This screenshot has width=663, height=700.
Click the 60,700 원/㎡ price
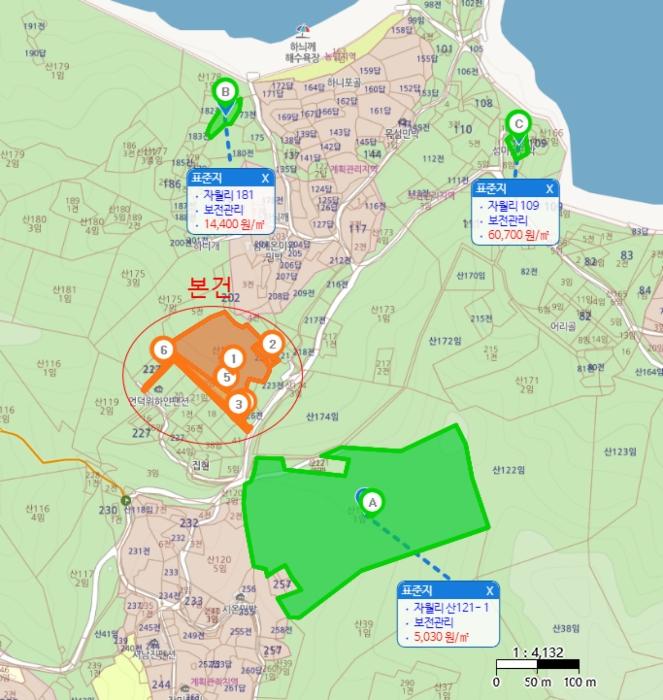point(518,234)
